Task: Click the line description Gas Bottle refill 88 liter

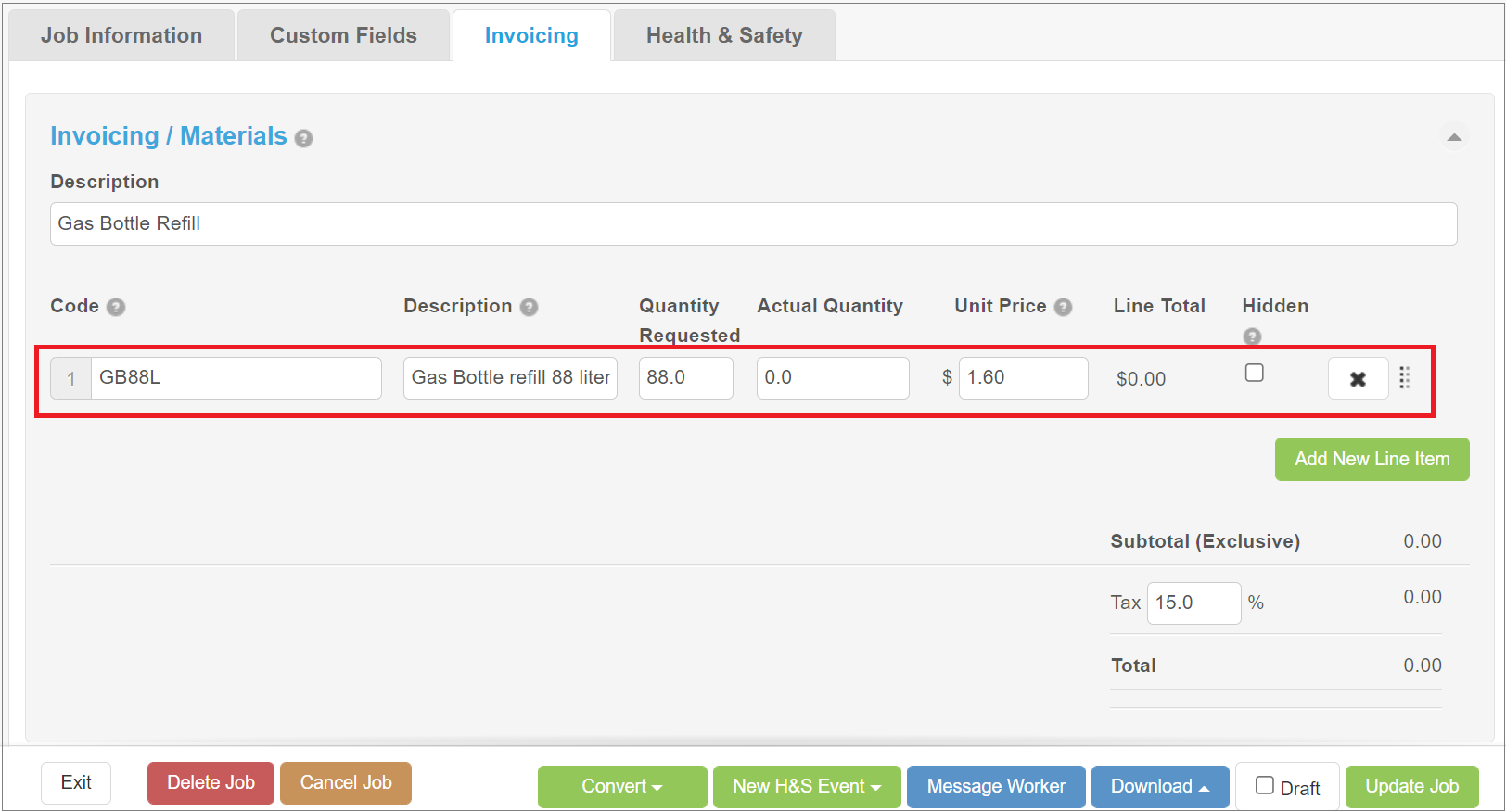Action: click(510, 378)
